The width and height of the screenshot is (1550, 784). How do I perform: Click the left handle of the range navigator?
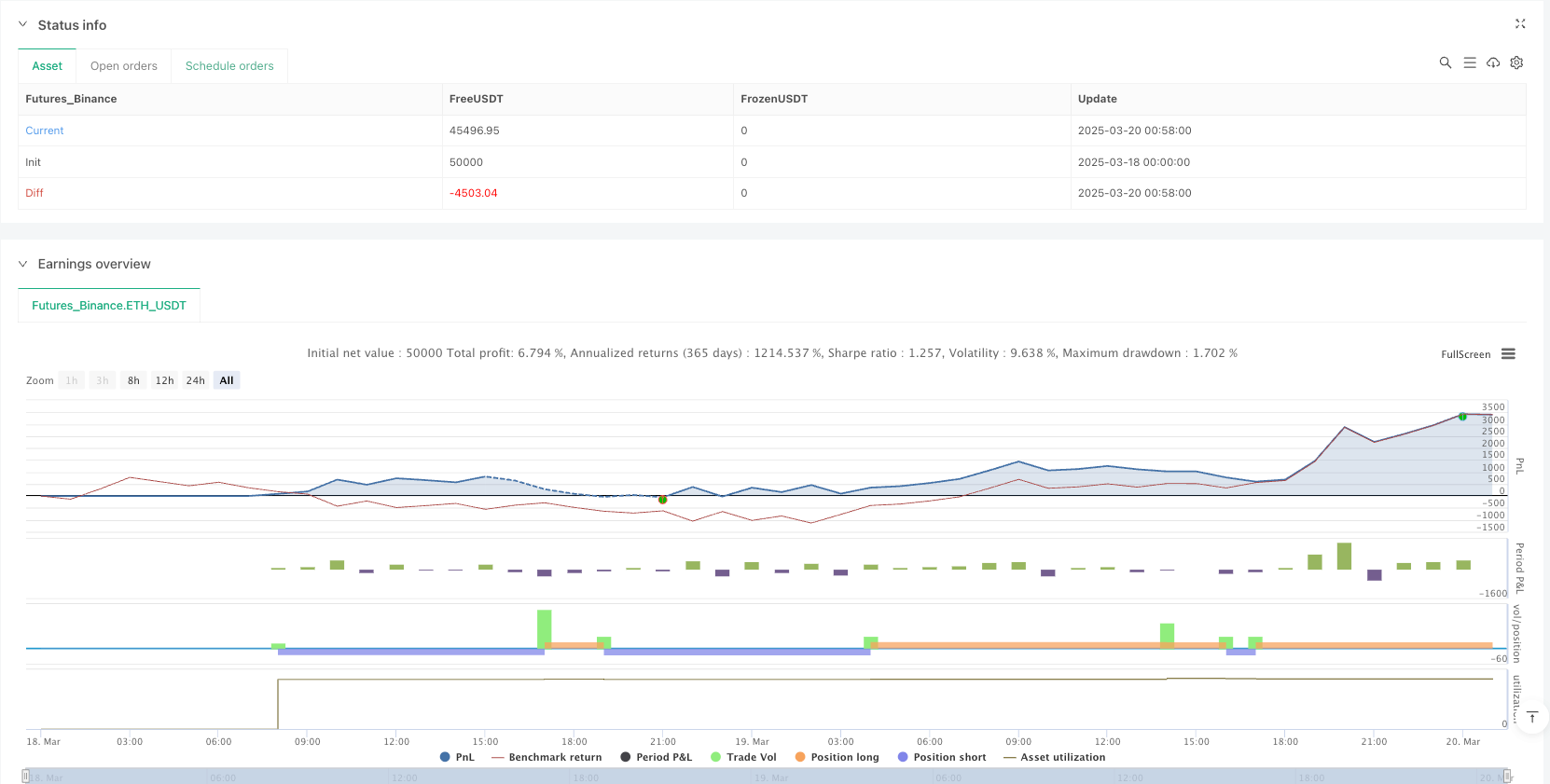(26, 776)
